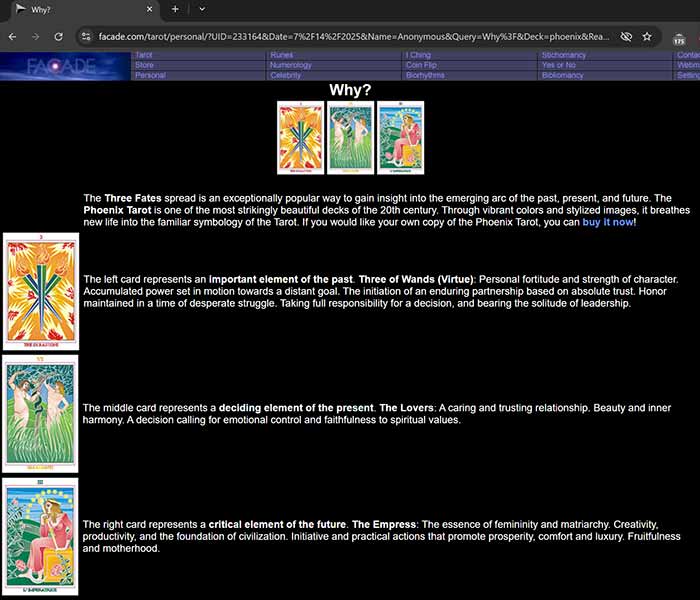Screen dimensions: 700x600
Task: Click the crossed-out eye icon in address bar
Action: [x=626, y=37]
